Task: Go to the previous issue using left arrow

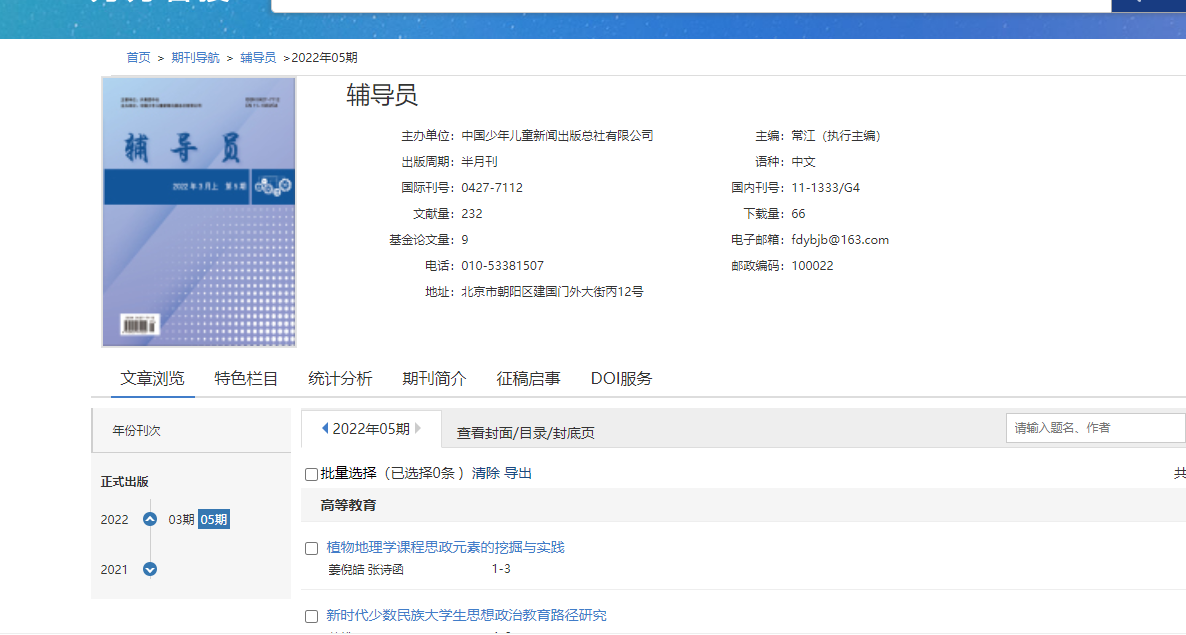Action: click(x=325, y=428)
